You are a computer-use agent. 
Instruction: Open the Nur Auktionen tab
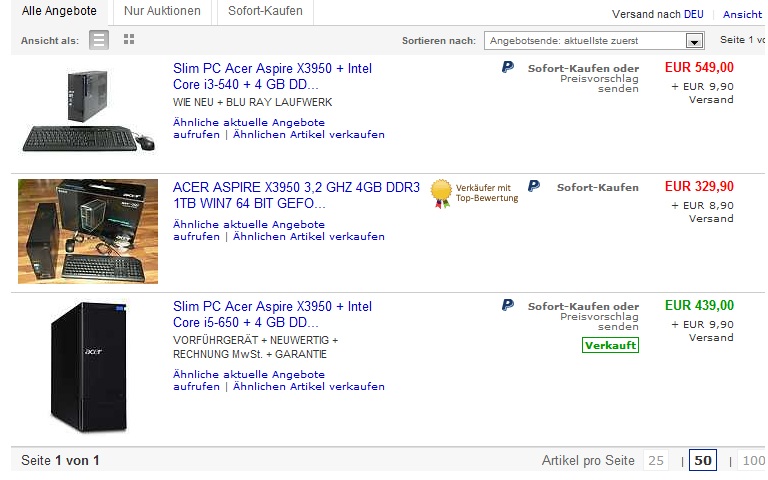pos(162,11)
